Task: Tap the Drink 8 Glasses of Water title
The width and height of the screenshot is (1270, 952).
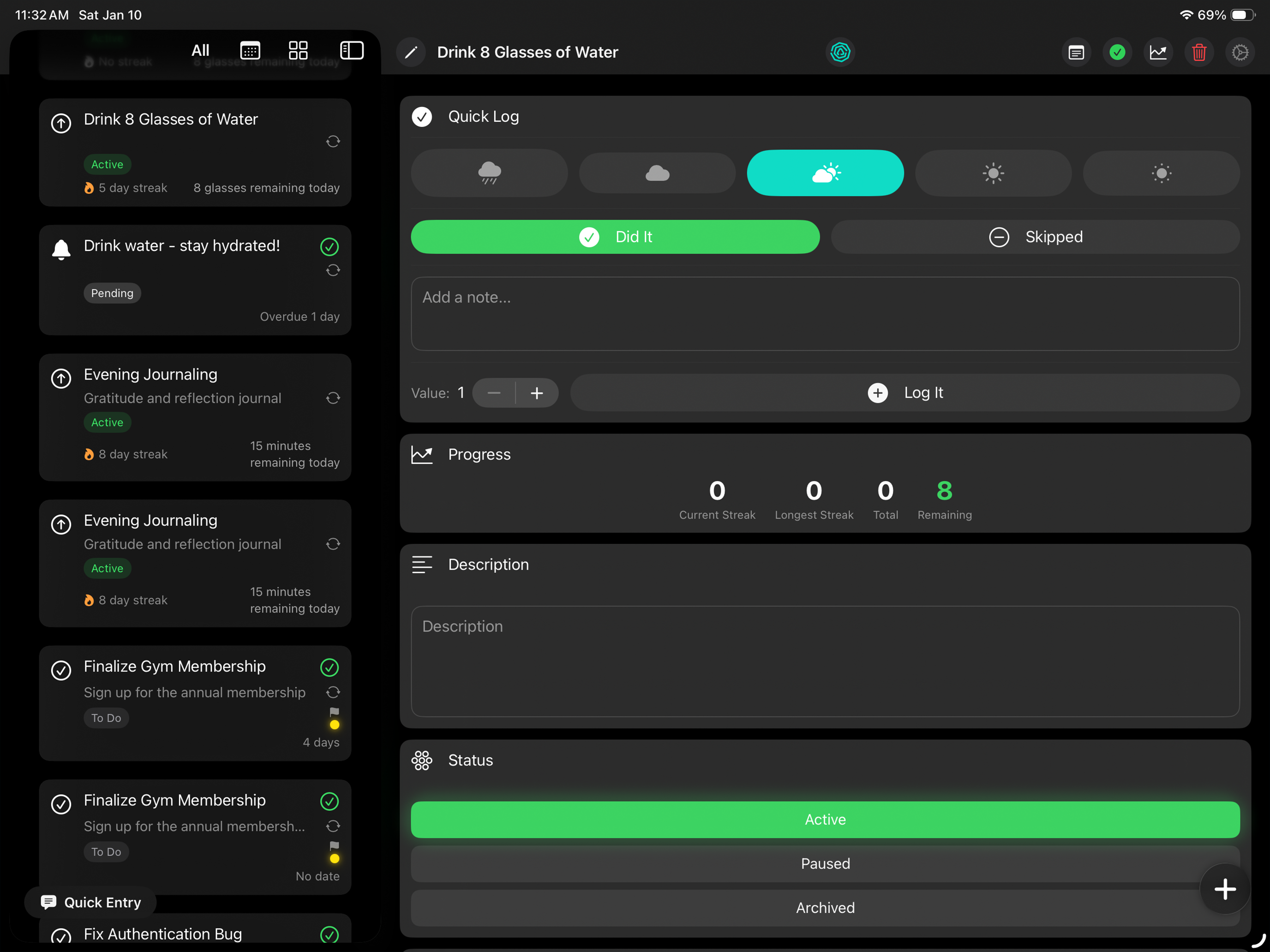Action: click(527, 52)
